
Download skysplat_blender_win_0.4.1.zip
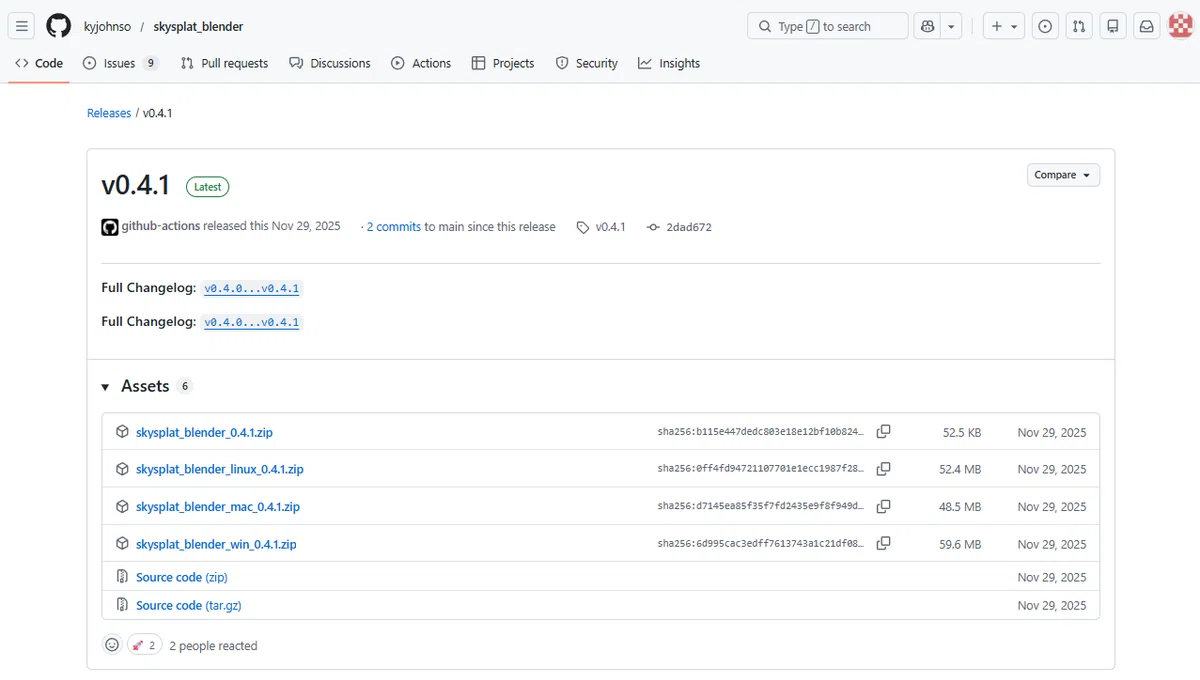pos(216,544)
